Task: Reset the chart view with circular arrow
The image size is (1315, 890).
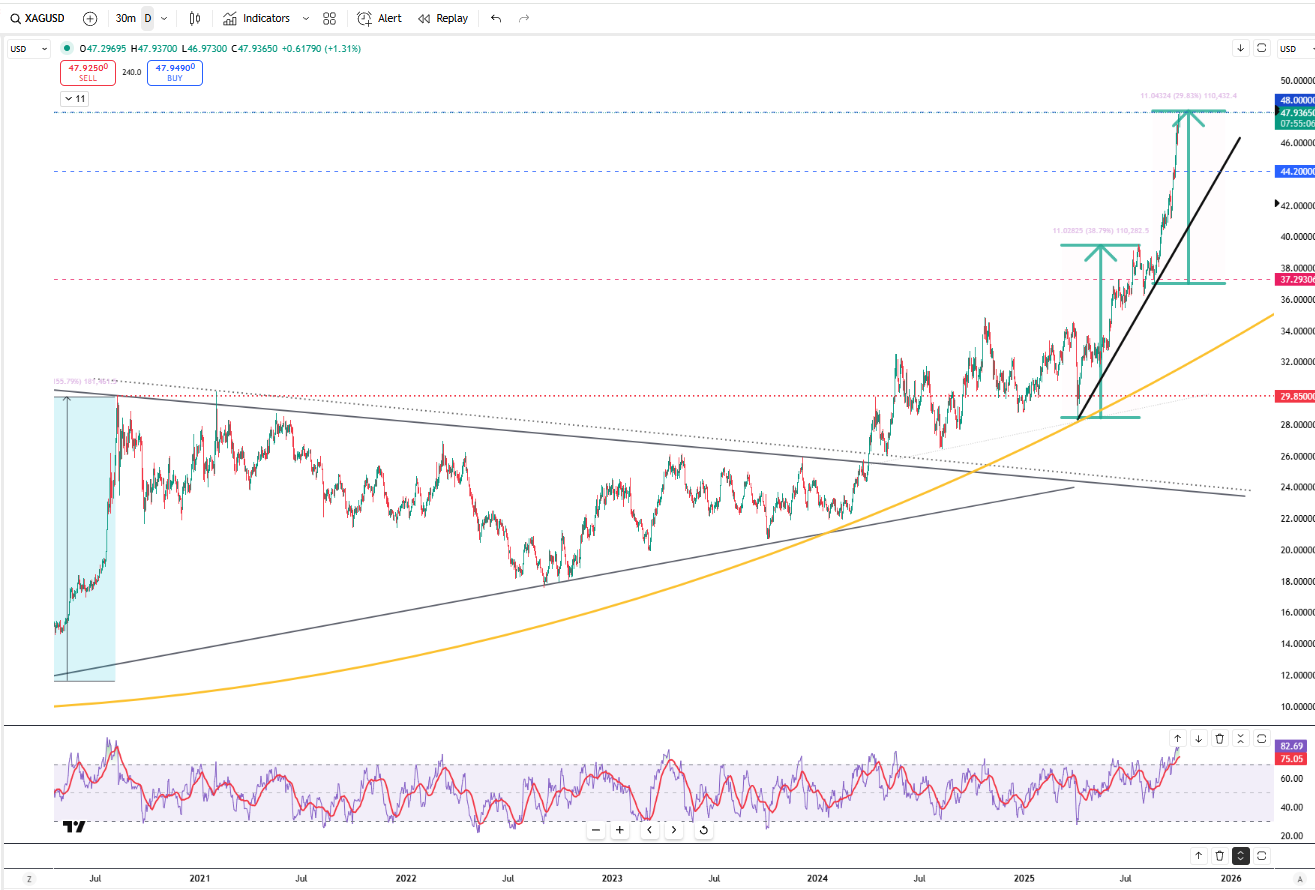Action: [703, 830]
